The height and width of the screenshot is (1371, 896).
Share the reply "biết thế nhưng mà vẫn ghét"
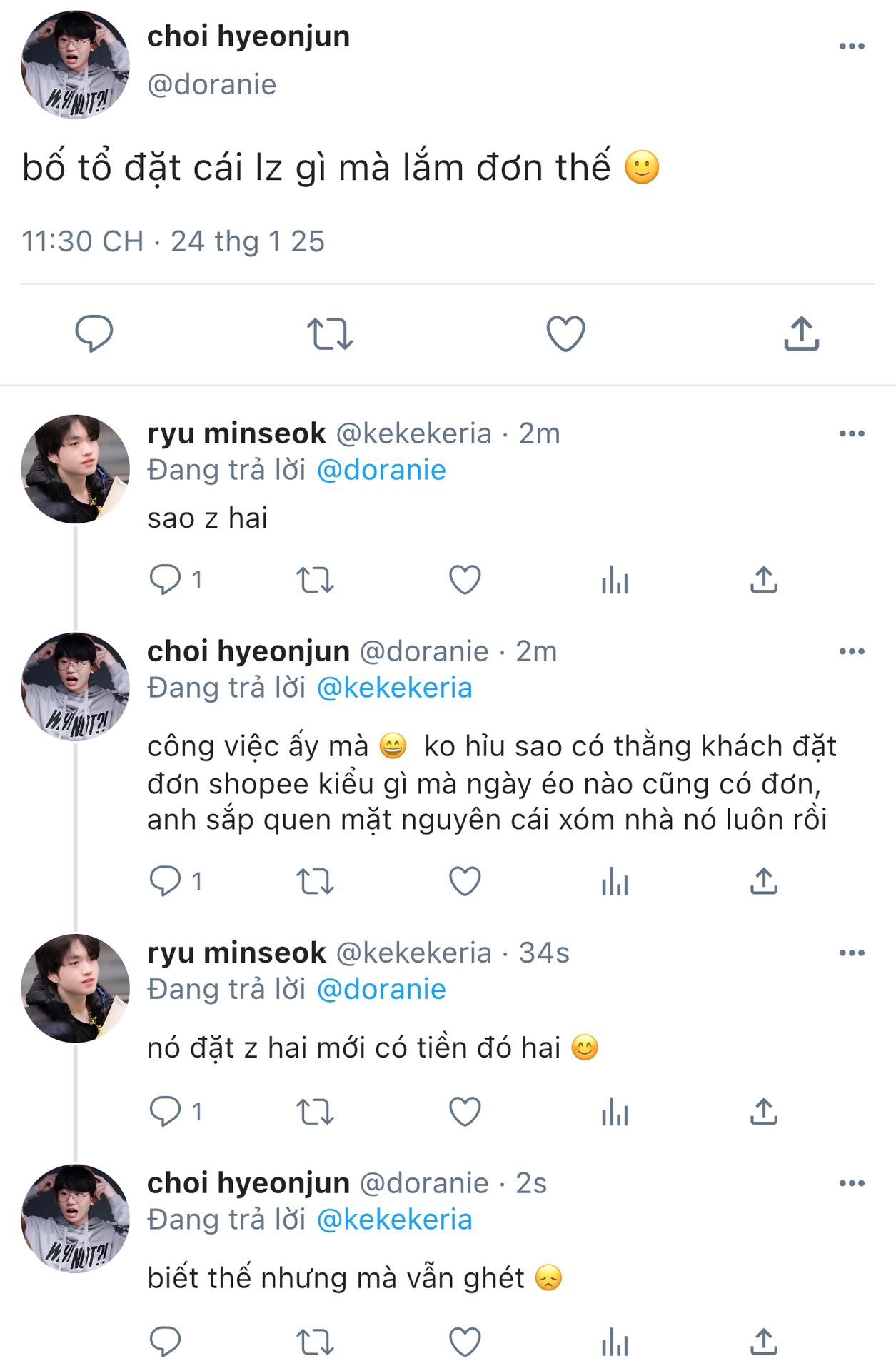(764, 1342)
